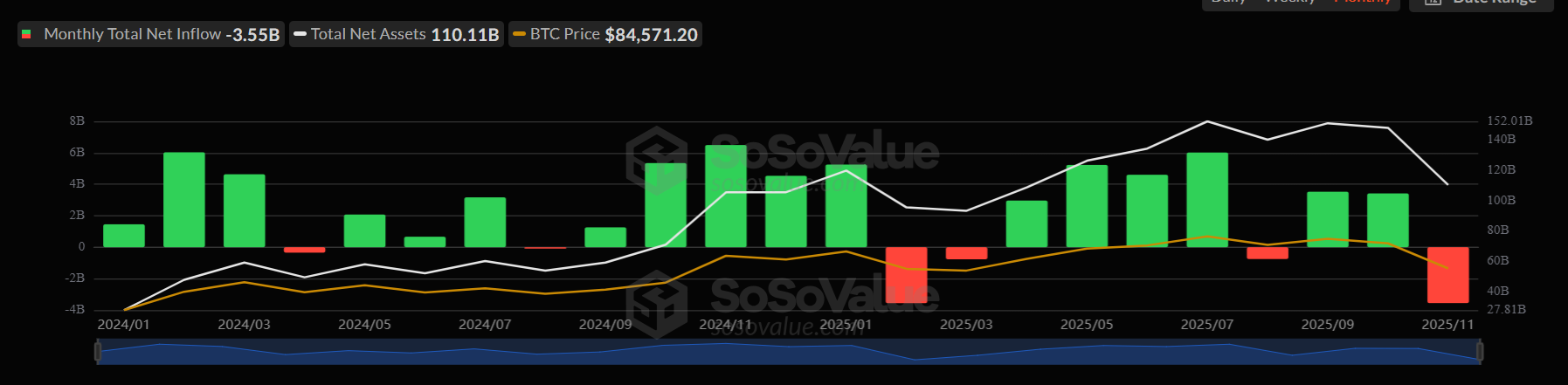Click the 2024/03 x-axis label
Image resolution: width=1568 pixels, height=385 pixels.
(x=244, y=325)
